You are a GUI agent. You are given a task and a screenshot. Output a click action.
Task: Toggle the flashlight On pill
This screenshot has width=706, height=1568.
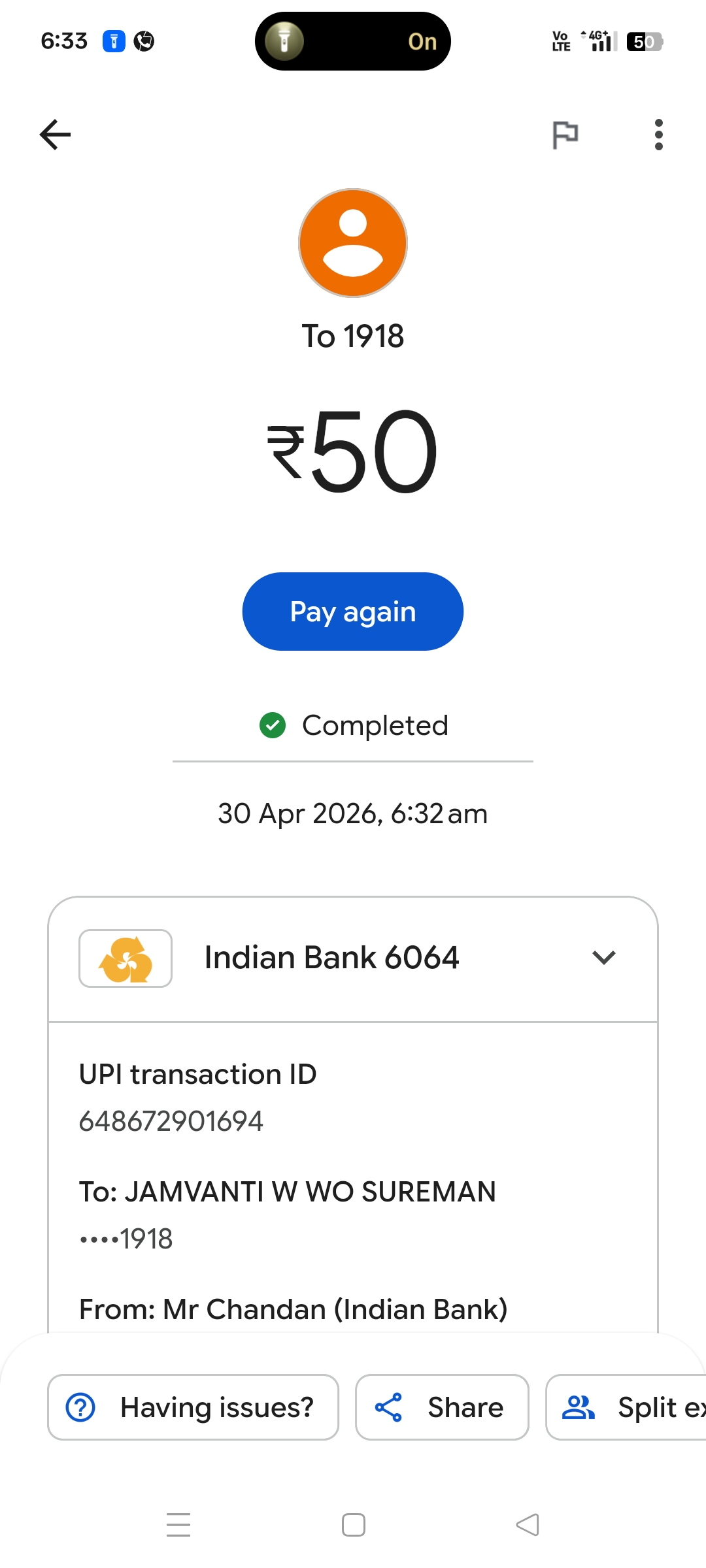point(353,41)
